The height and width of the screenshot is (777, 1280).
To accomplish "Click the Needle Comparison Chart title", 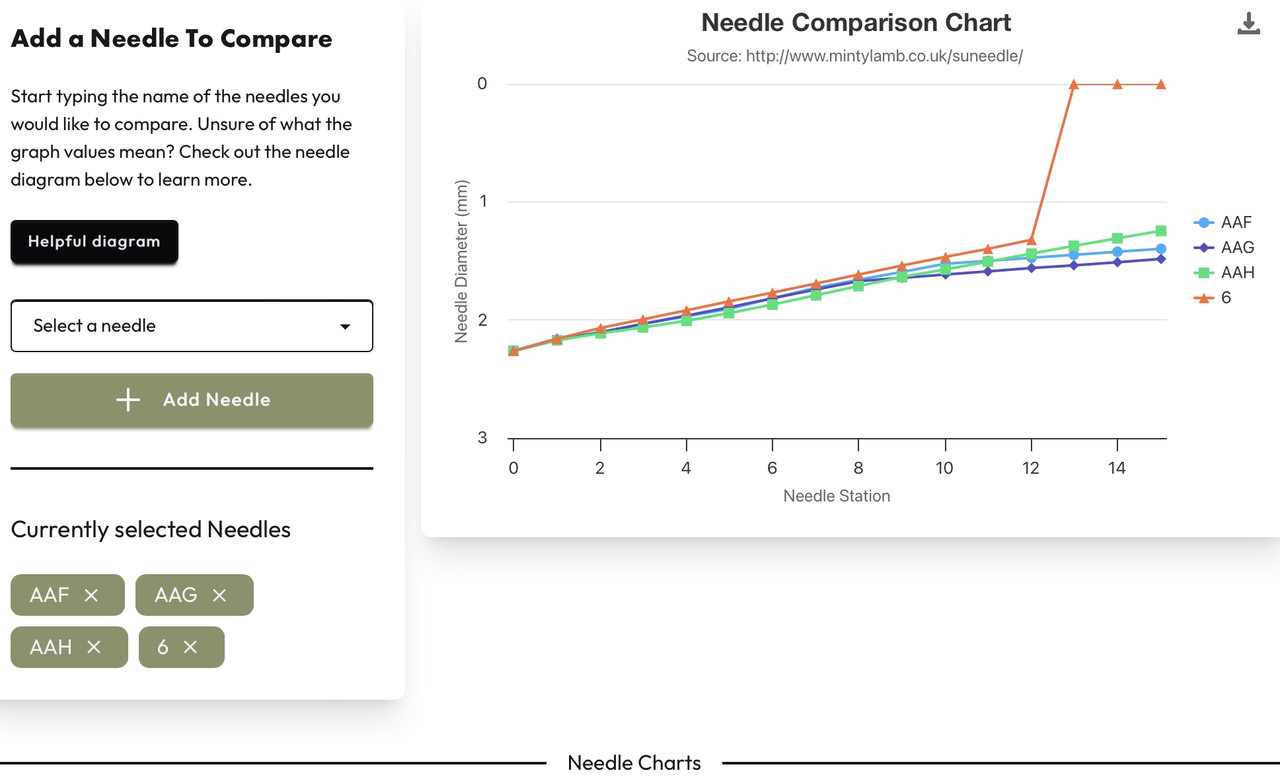I will coord(856,23).
